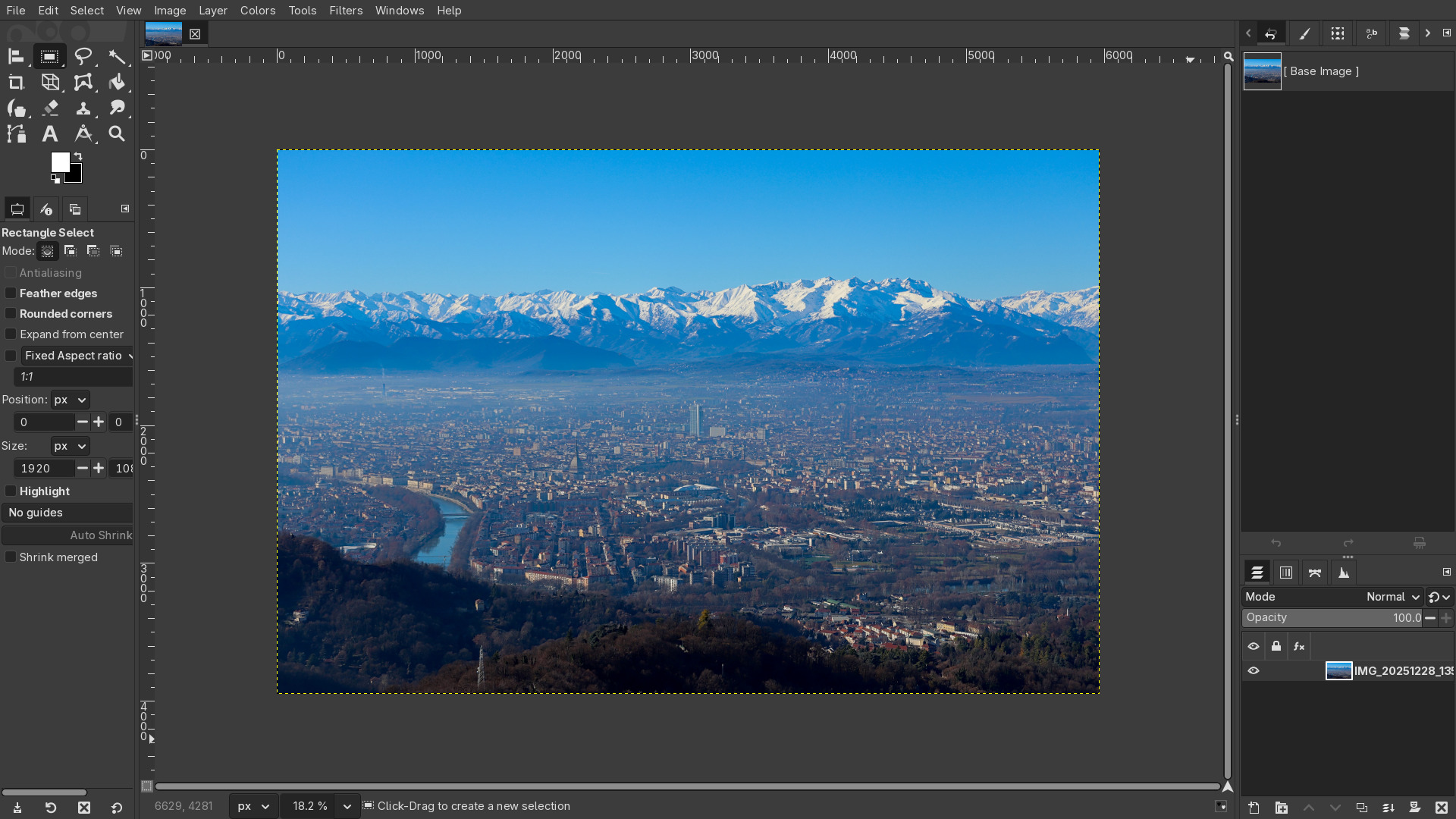Switch to the Channels tab
Image resolution: width=1456 pixels, height=819 pixels.
click(1286, 573)
